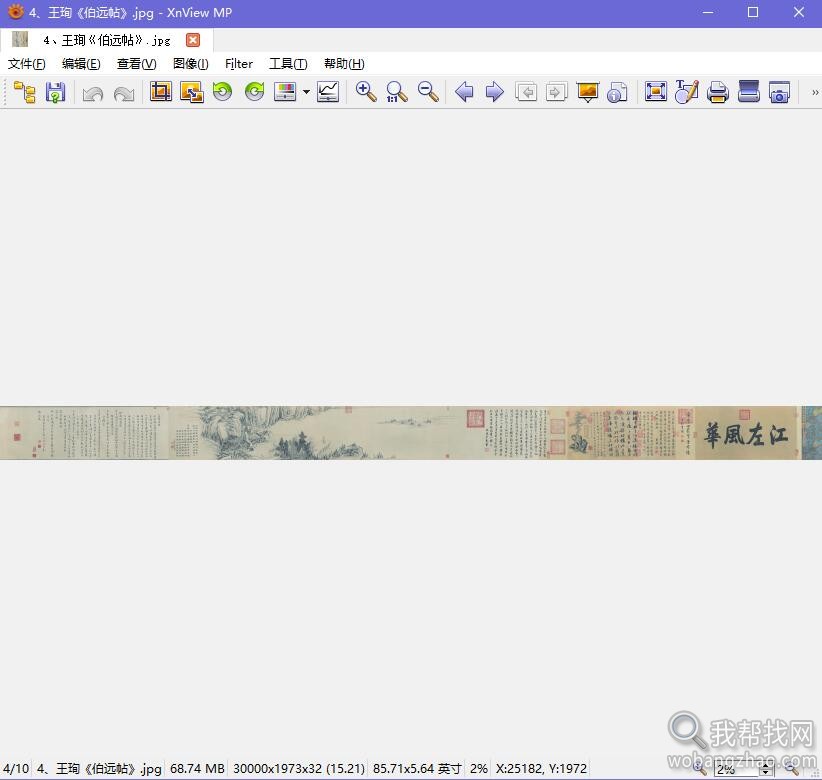Screen dimensions: 822x780
Task: Click the Save As floppy disk icon
Action: (55, 92)
